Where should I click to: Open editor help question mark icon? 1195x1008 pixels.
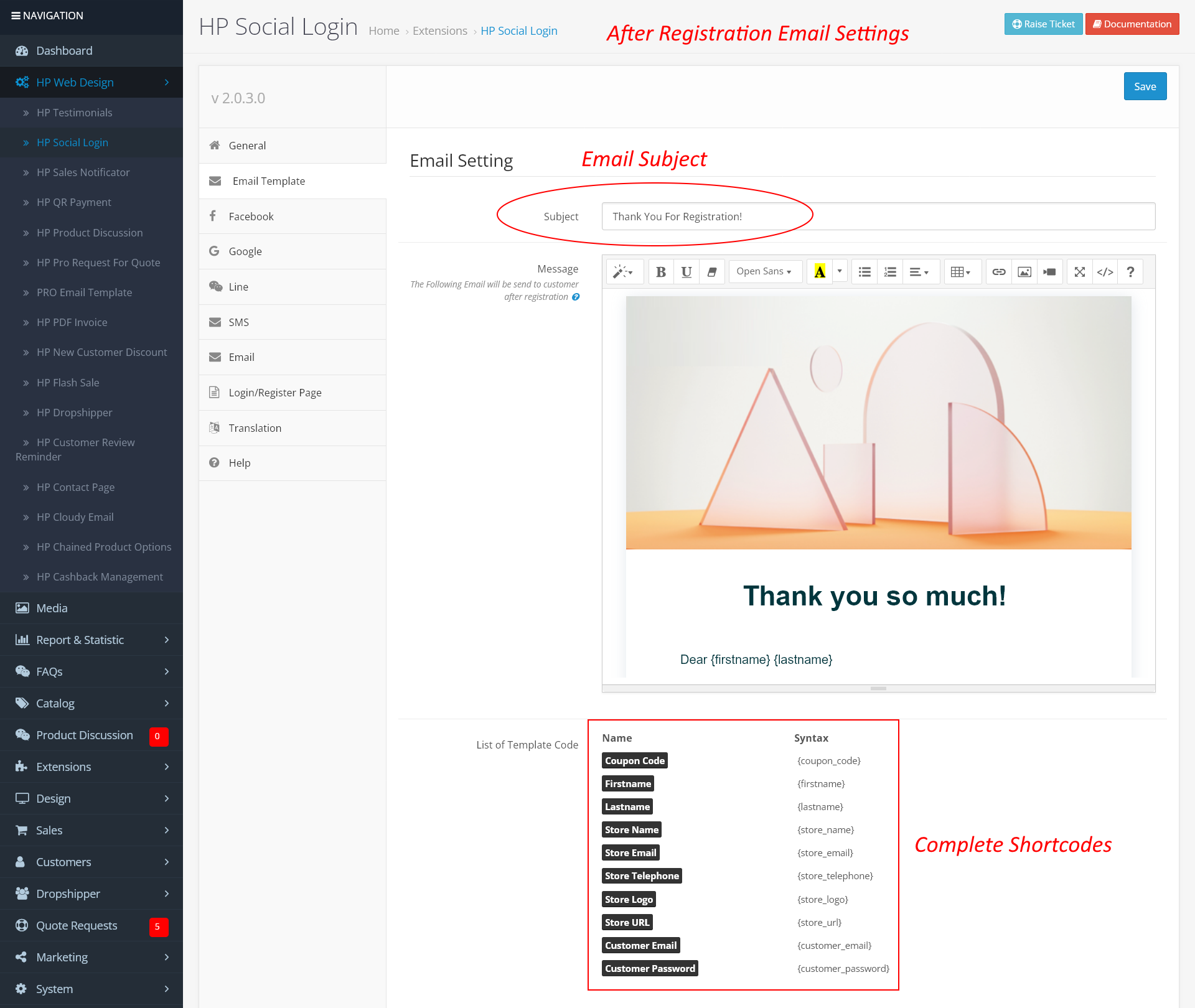[x=1130, y=272]
